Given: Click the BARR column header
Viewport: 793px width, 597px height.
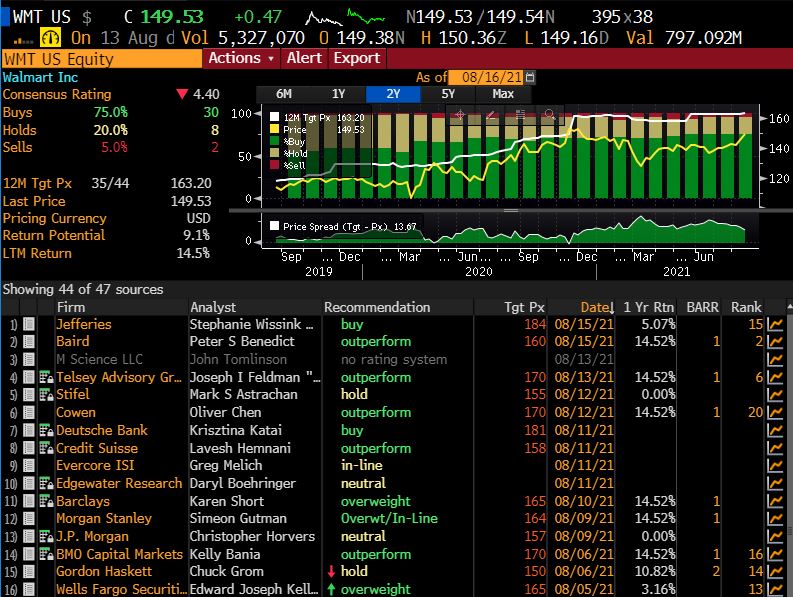Looking at the screenshot, I should [x=702, y=307].
